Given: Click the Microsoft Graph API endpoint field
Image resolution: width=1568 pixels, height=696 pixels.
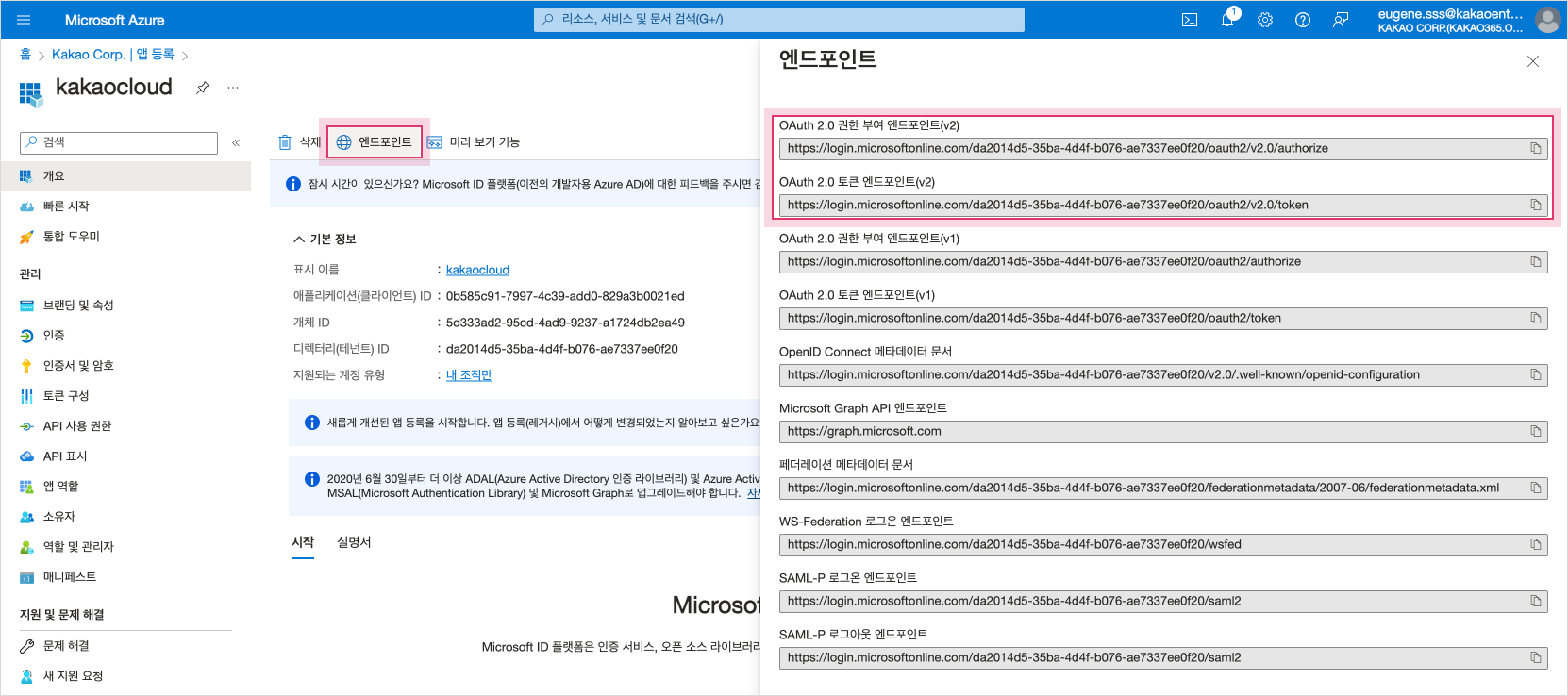Looking at the screenshot, I should tap(1163, 431).
